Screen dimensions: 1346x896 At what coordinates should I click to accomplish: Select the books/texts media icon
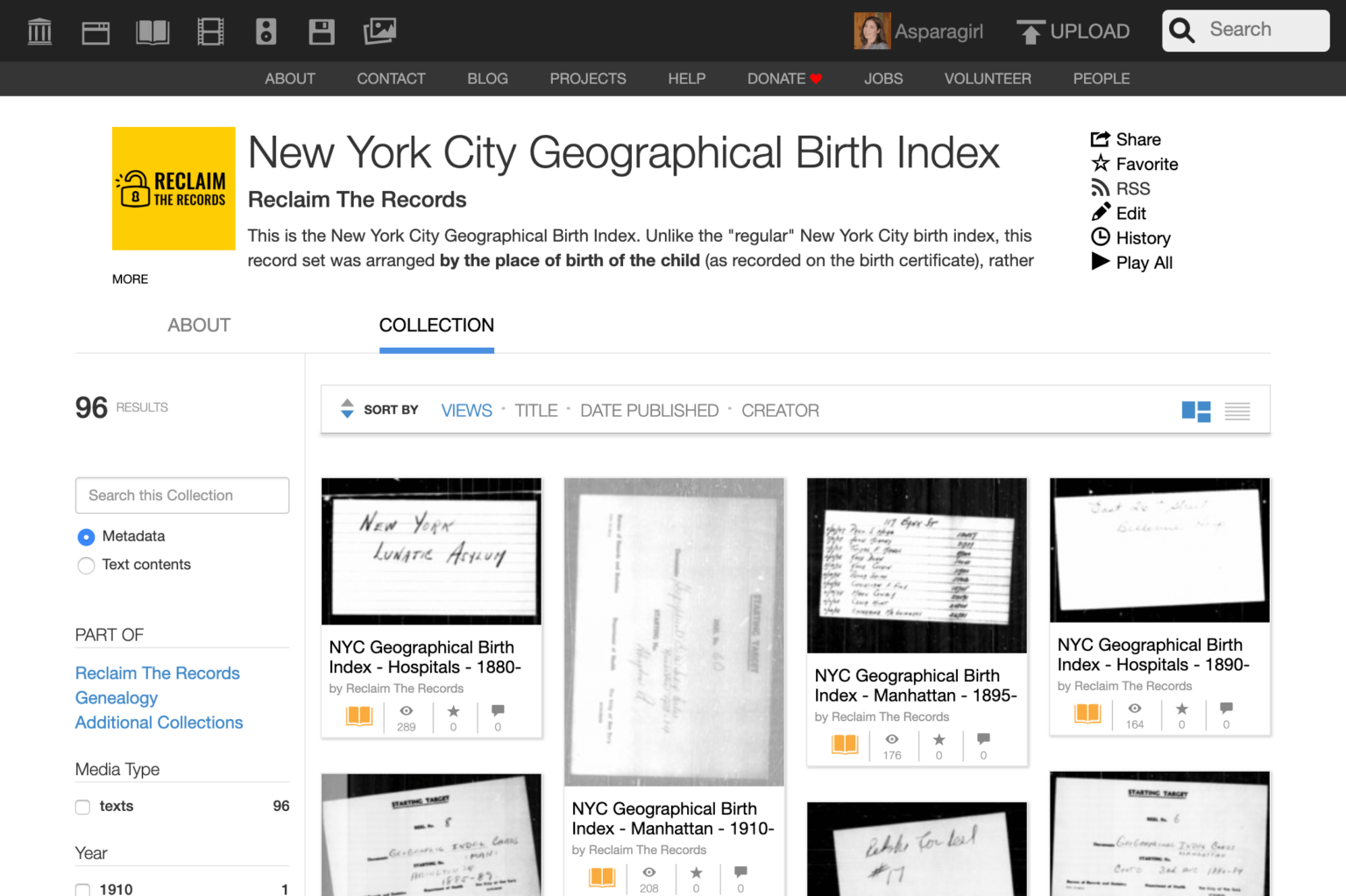(x=152, y=31)
